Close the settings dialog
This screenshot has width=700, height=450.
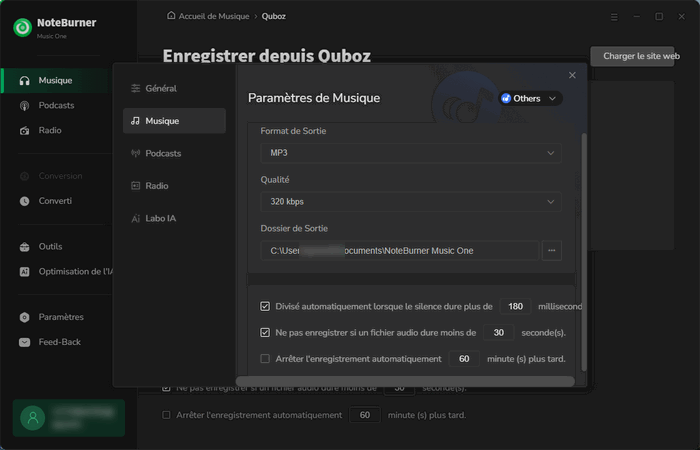572,75
